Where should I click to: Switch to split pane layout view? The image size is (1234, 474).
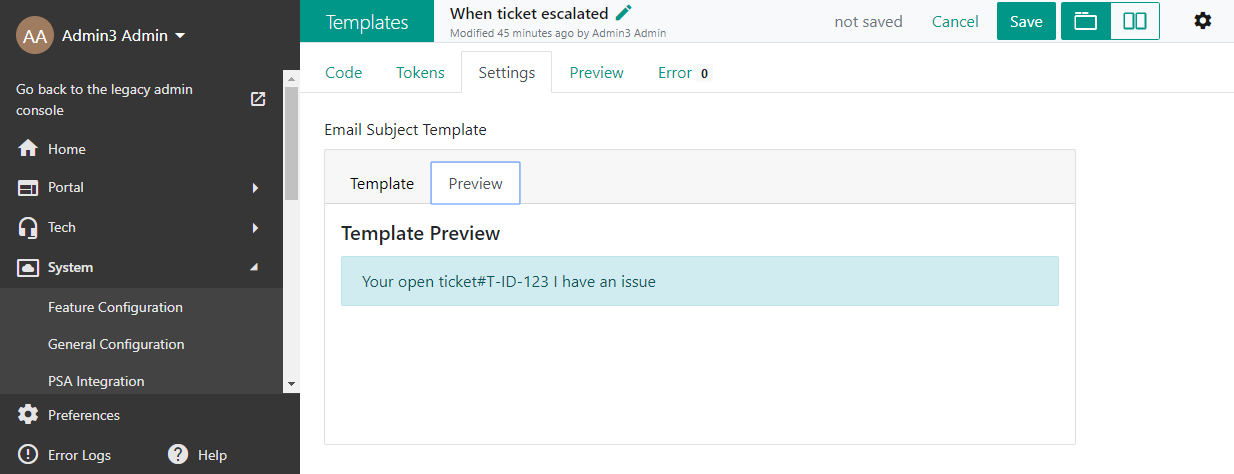click(1135, 21)
